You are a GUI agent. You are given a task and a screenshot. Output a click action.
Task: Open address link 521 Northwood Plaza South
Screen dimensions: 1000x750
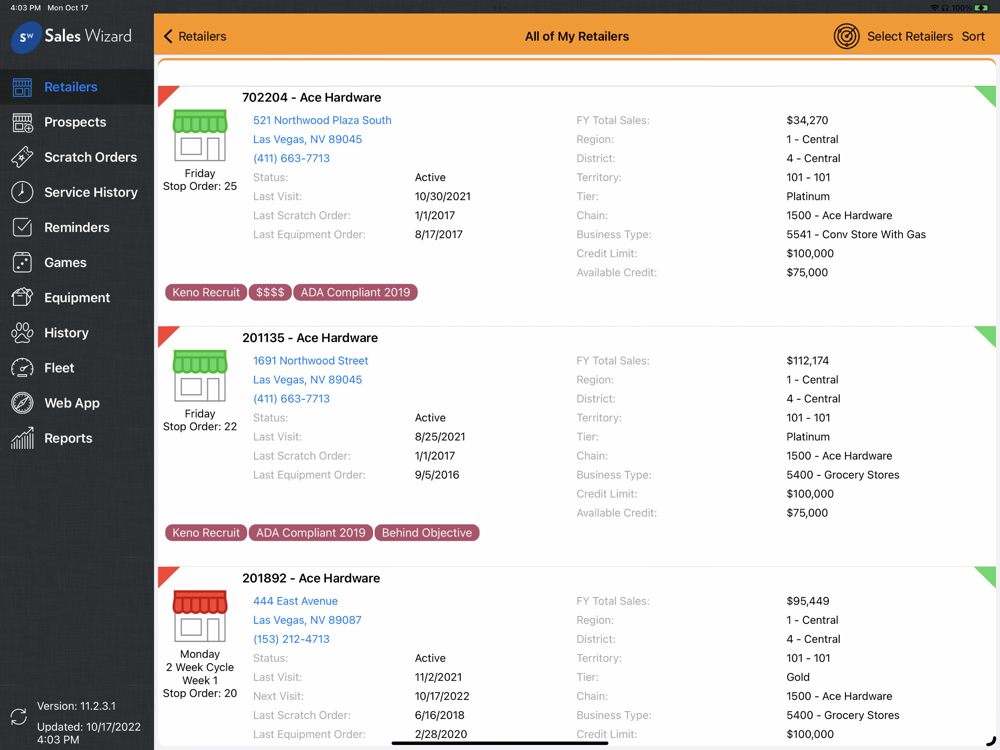coord(322,120)
